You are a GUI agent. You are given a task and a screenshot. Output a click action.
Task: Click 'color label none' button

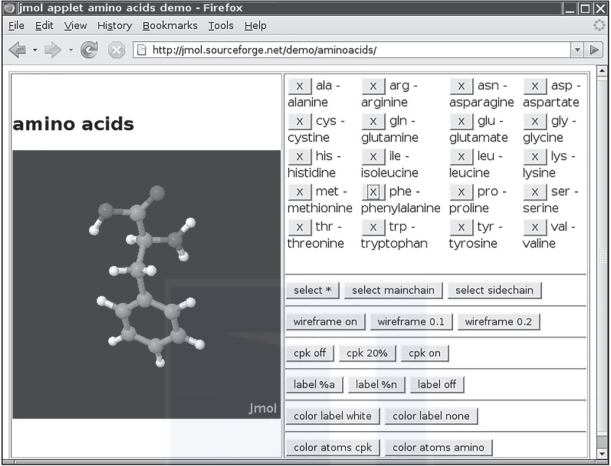point(431,416)
